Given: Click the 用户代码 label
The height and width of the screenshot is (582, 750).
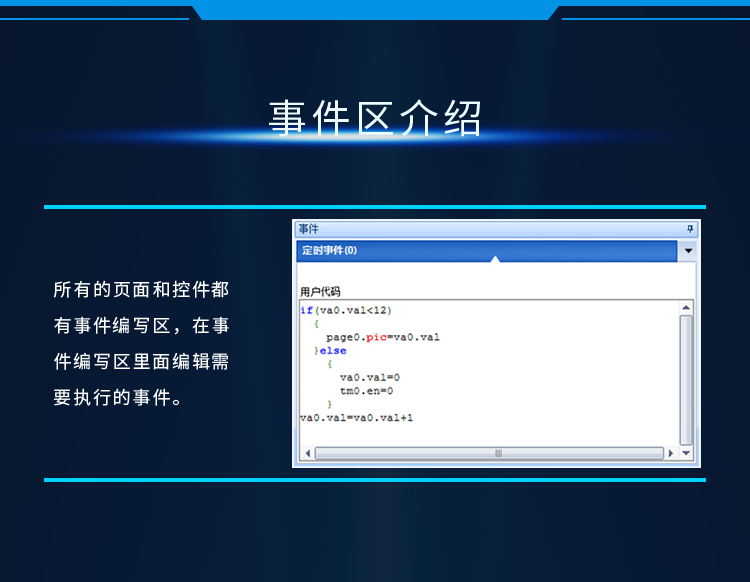Looking at the screenshot, I should tap(321, 292).
